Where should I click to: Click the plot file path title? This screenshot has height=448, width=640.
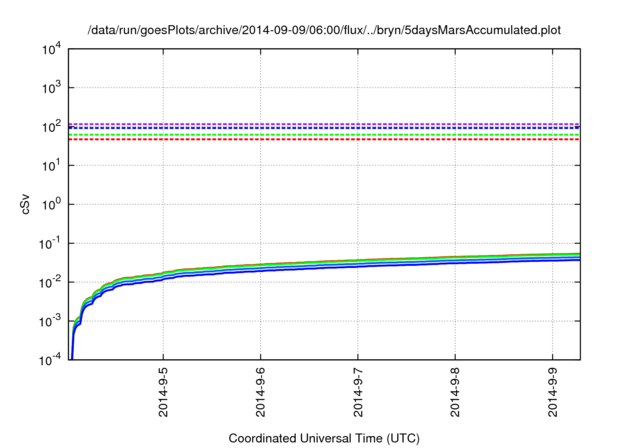(x=324, y=30)
